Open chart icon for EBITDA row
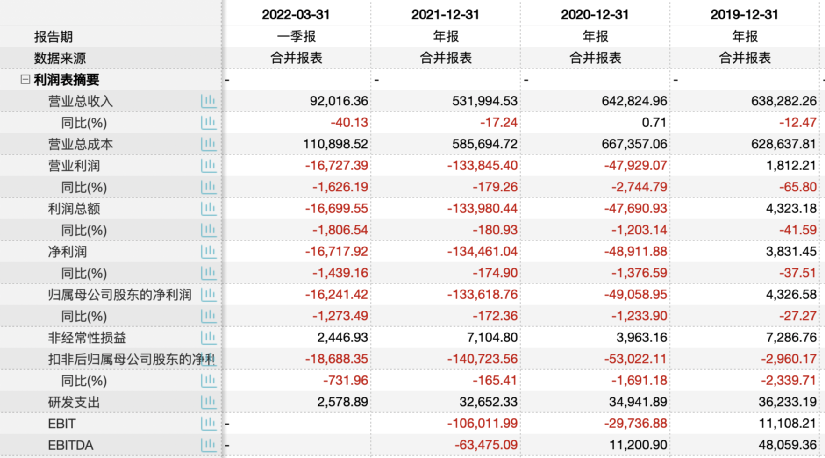The width and height of the screenshot is (825, 458). pos(209,445)
